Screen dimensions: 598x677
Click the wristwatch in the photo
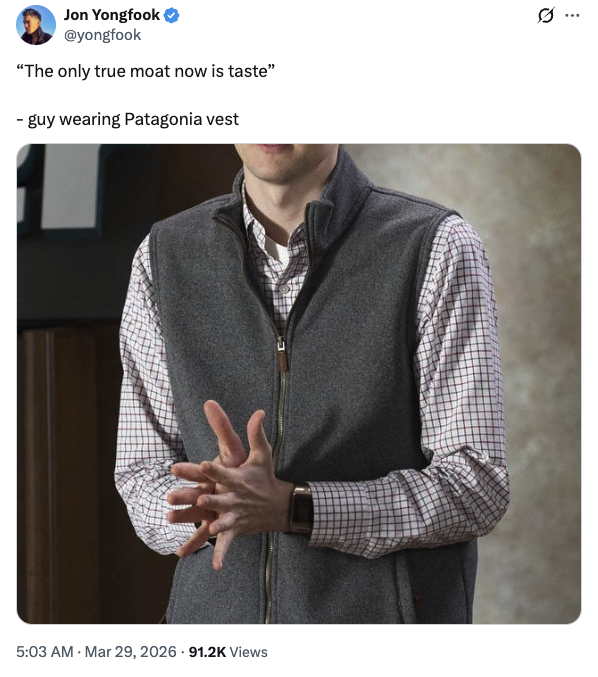coord(301,509)
